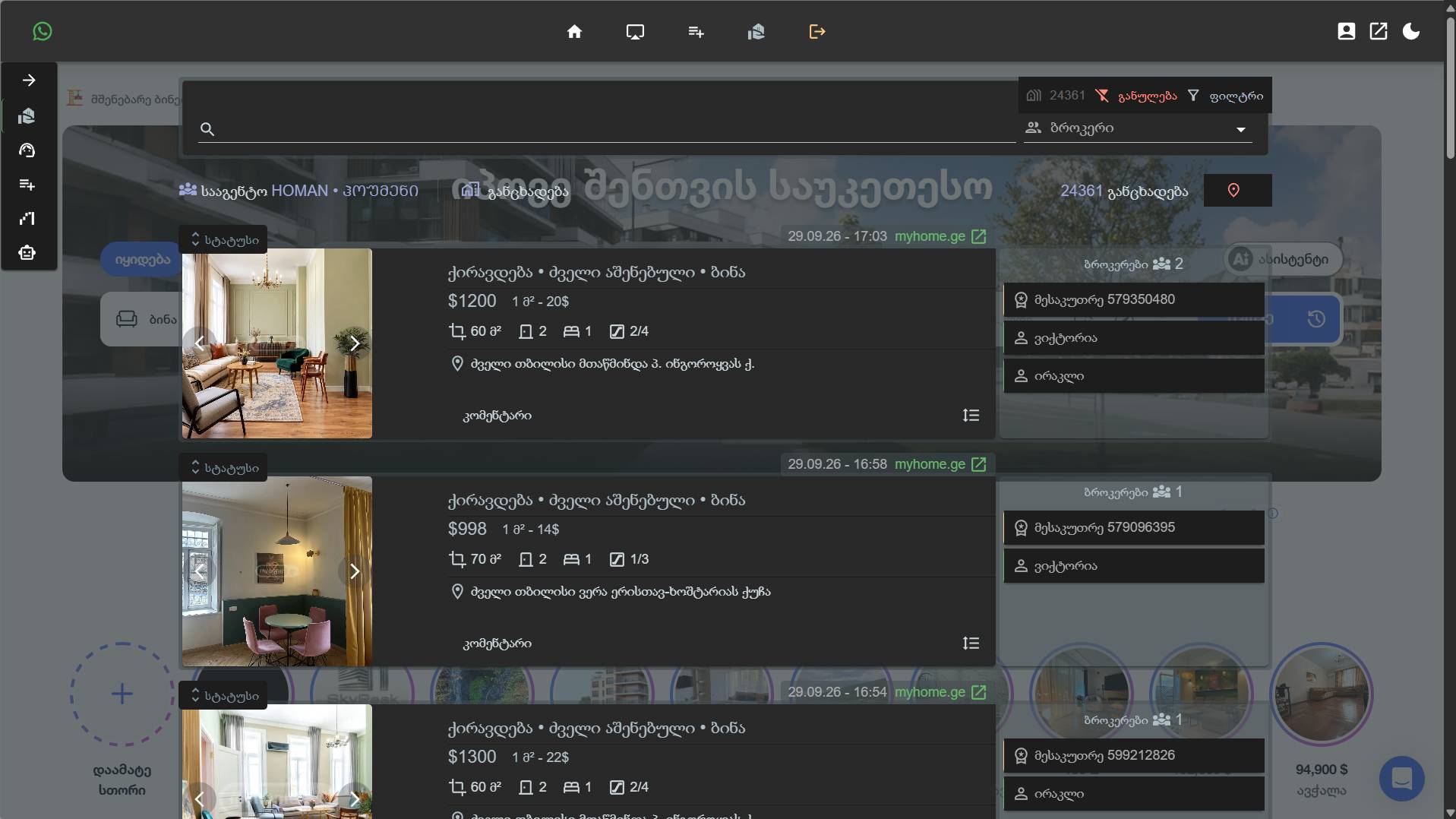Open myhome.ge link dated 29.09.26 - 16:54

point(940,692)
